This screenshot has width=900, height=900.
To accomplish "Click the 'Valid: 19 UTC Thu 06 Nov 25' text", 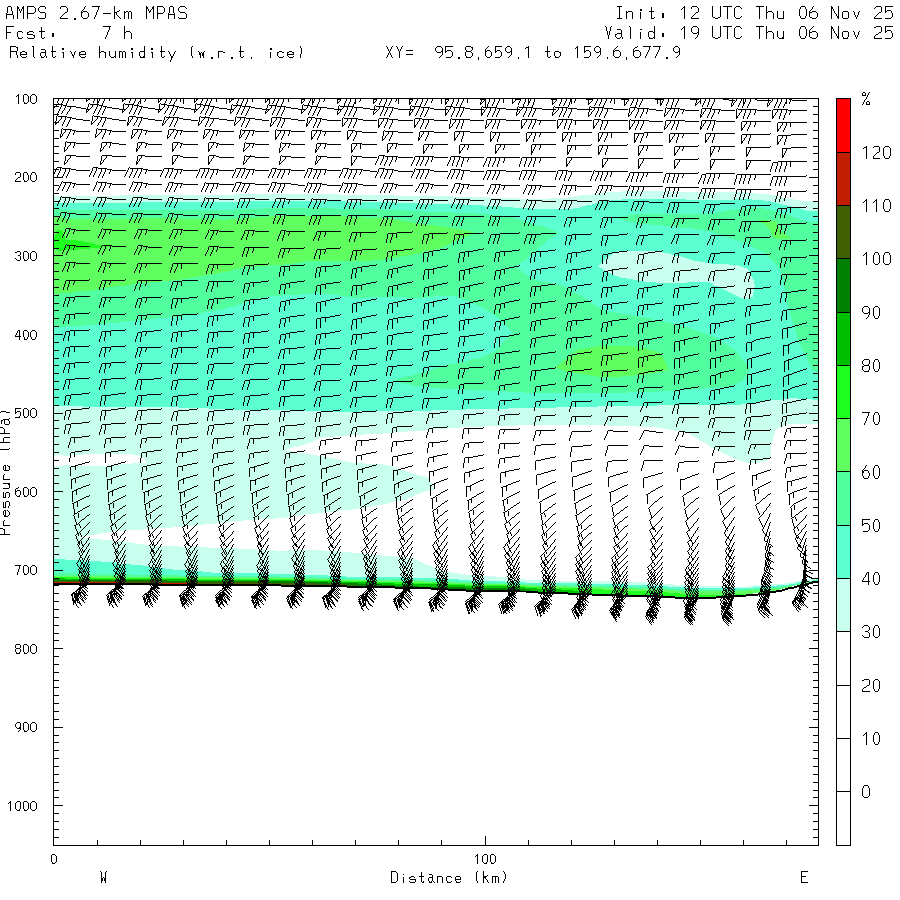I will [x=748, y=33].
